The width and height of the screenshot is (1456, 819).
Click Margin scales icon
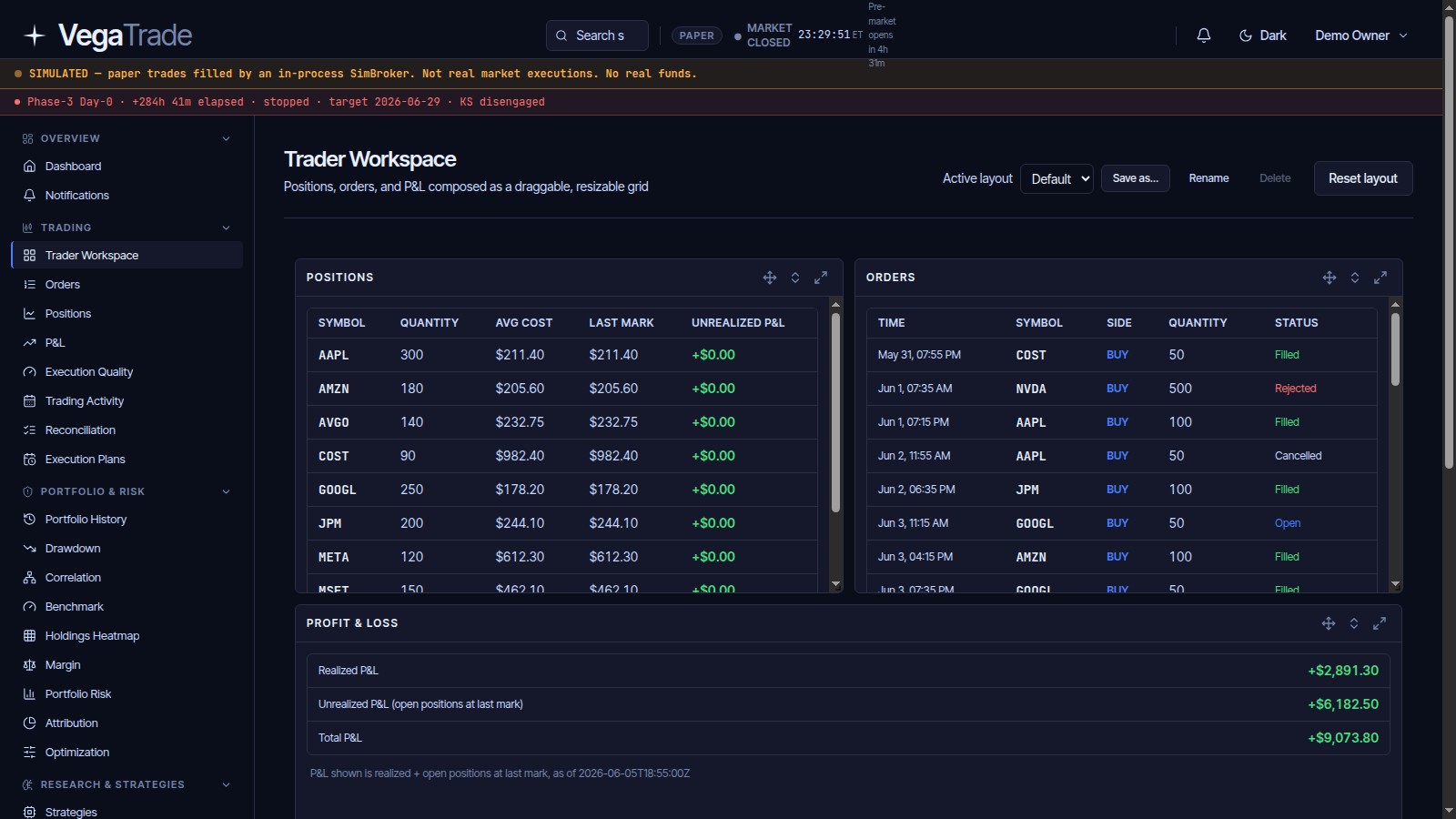[29, 665]
